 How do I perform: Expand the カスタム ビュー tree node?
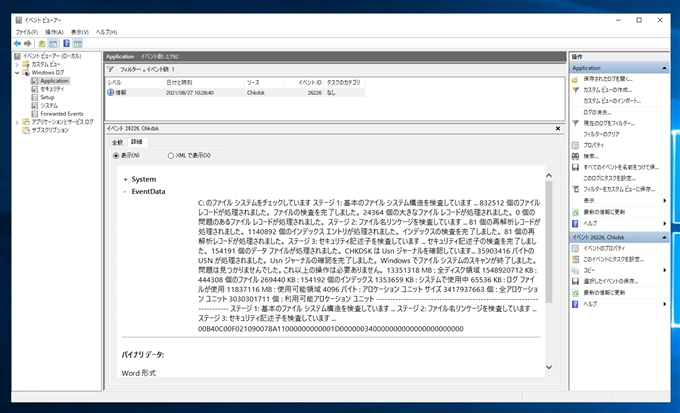pyautogui.click(x=17, y=64)
